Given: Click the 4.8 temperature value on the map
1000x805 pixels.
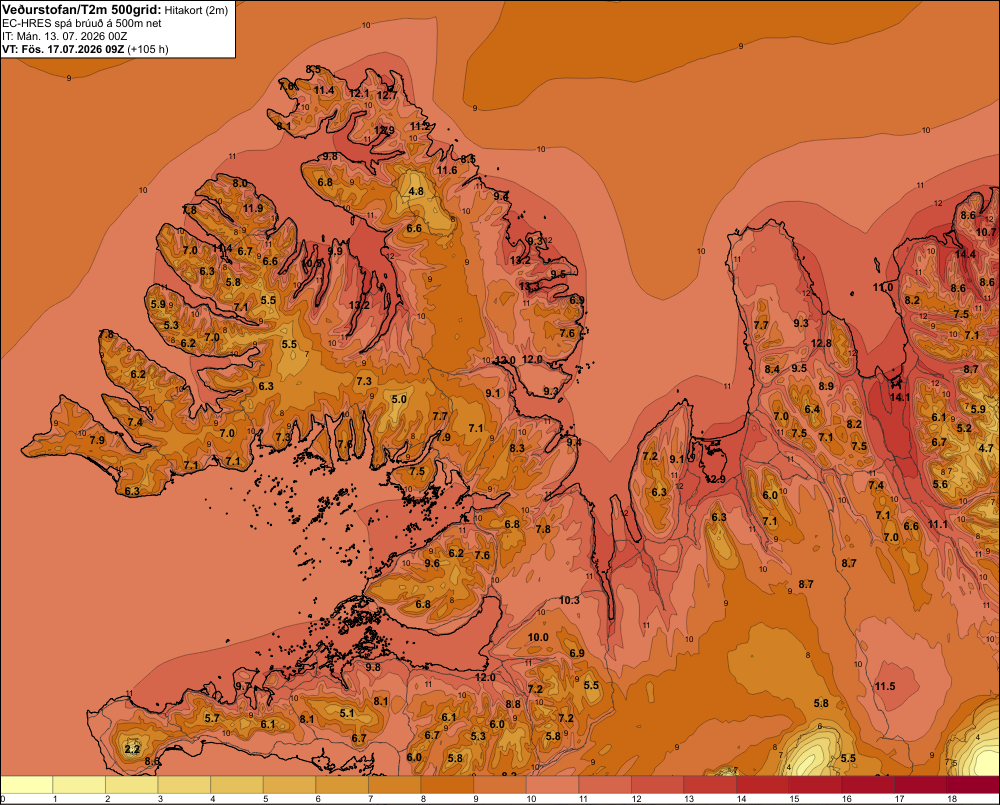Looking at the screenshot, I should pyautogui.click(x=416, y=191).
